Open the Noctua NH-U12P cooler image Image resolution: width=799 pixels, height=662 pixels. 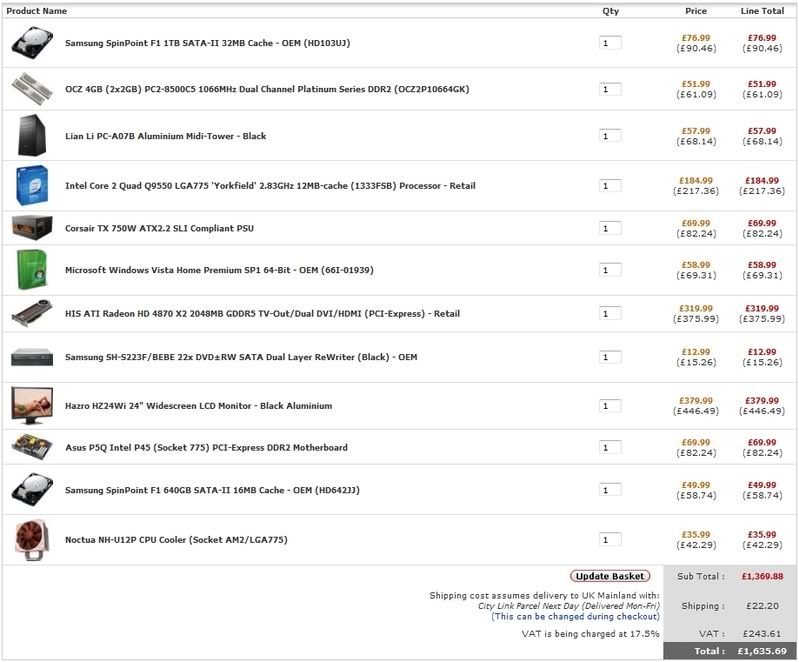tap(32, 540)
